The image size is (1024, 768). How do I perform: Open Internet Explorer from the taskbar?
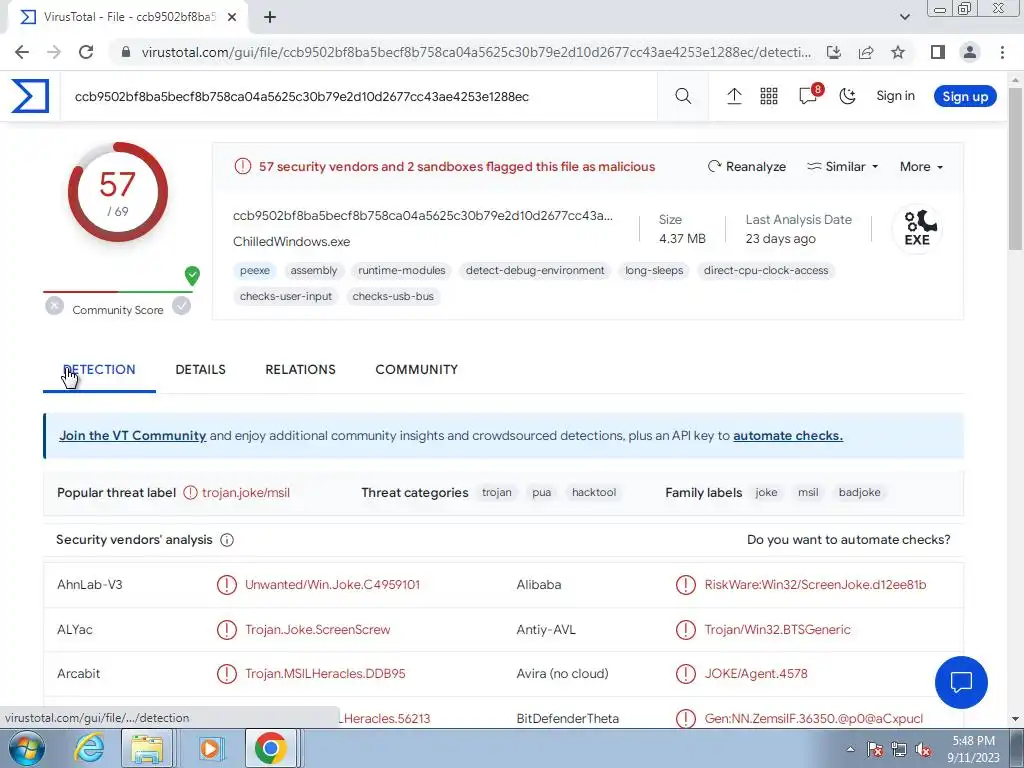(88, 748)
